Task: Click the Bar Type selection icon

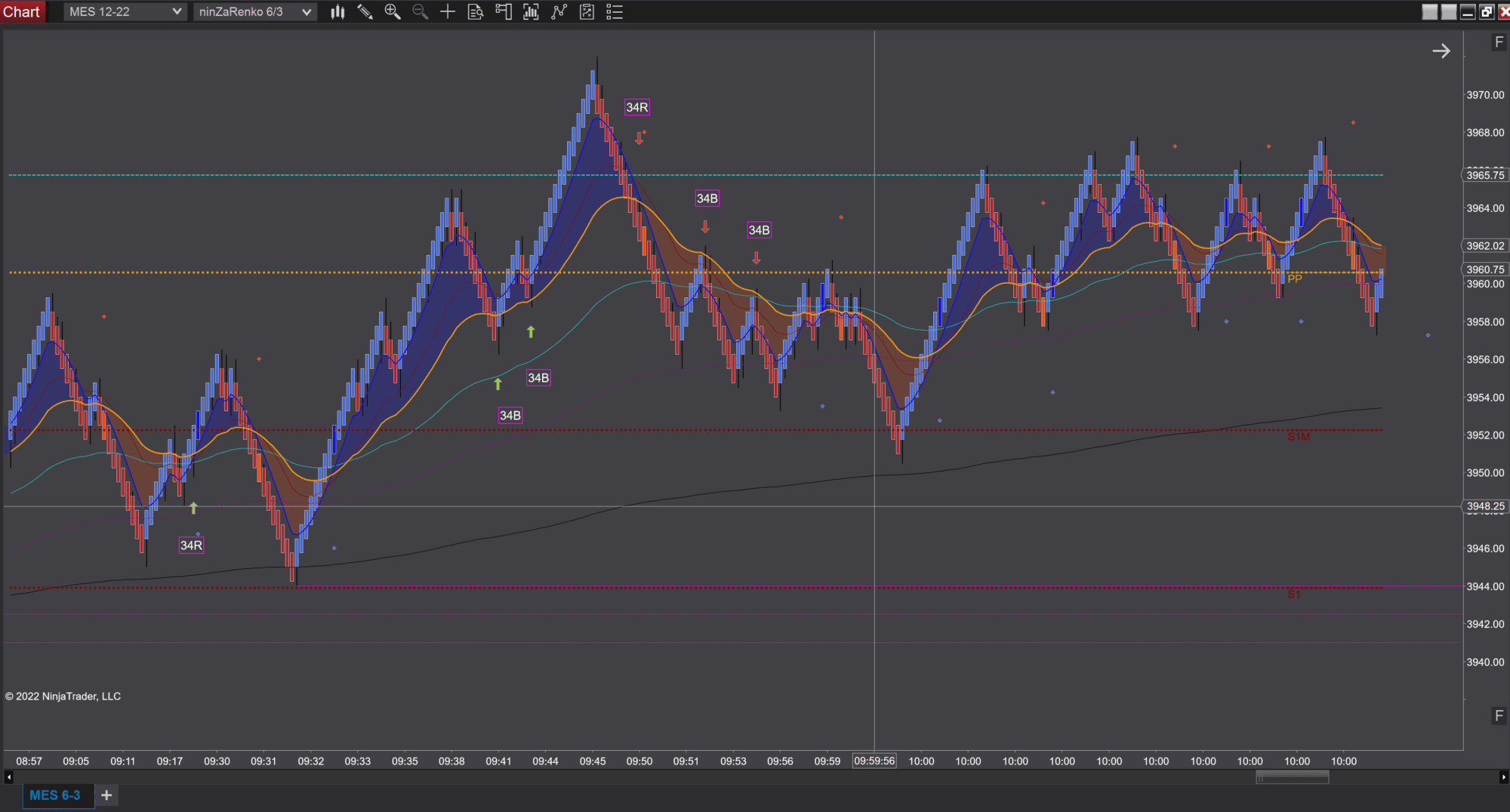Action: pyautogui.click(x=337, y=11)
